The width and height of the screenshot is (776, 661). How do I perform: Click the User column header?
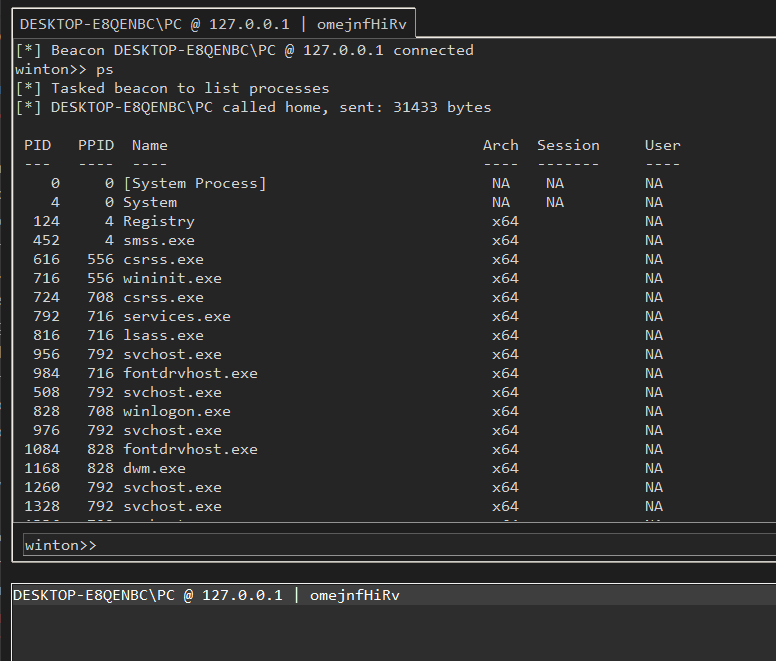pyautogui.click(x=663, y=145)
